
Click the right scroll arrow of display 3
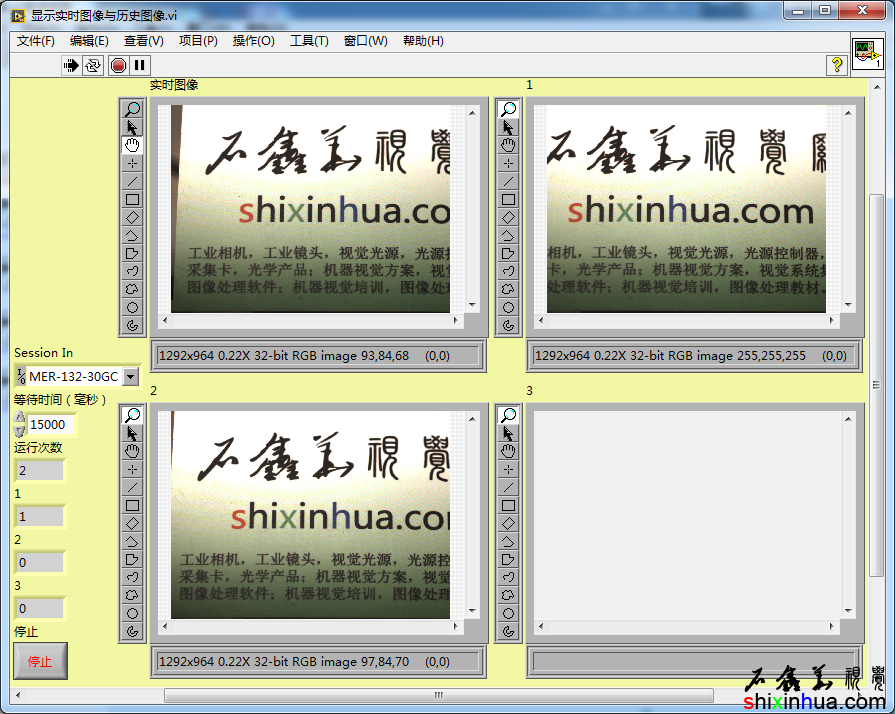coord(832,626)
